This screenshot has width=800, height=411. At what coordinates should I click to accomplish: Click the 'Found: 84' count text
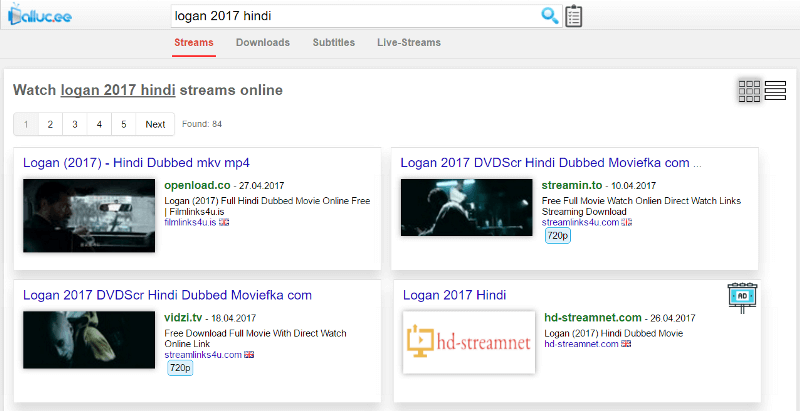point(202,124)
